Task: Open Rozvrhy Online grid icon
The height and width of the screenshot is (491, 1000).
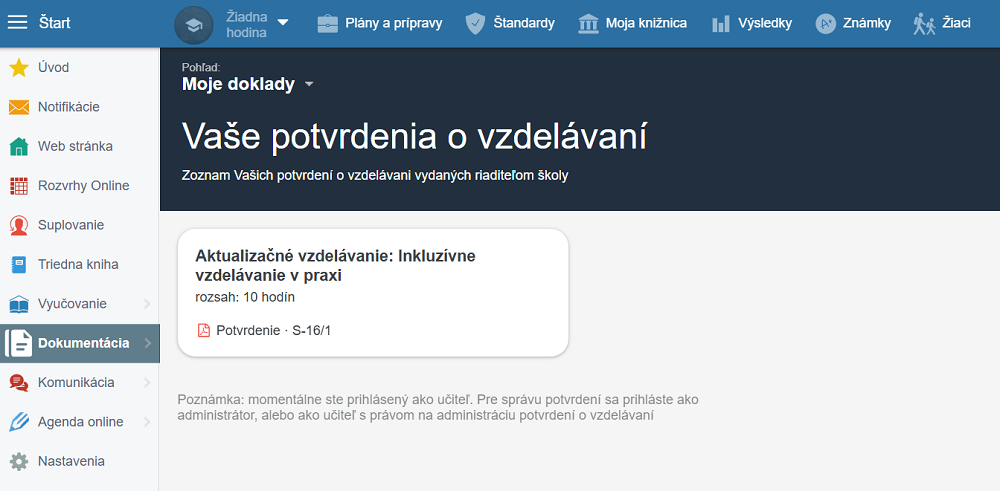Action: (x=18, y=186)
